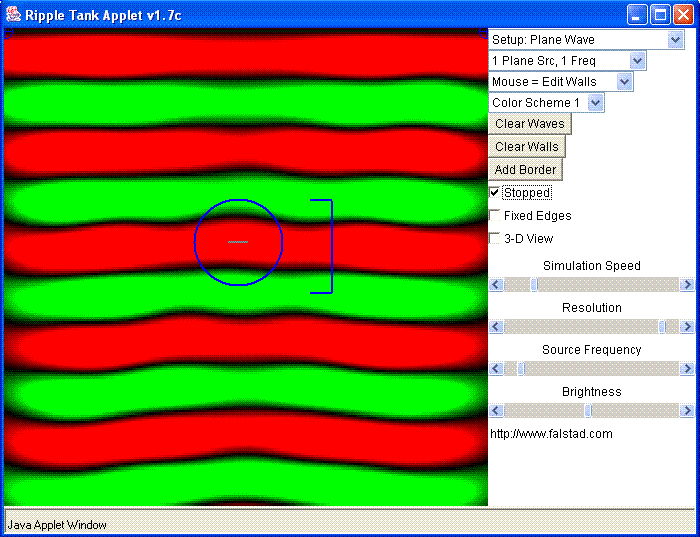The height and width of the screenshot is (537, 700).
Task: Open the Setup: Plane Wave dropdown
Action: click(586, 40)
